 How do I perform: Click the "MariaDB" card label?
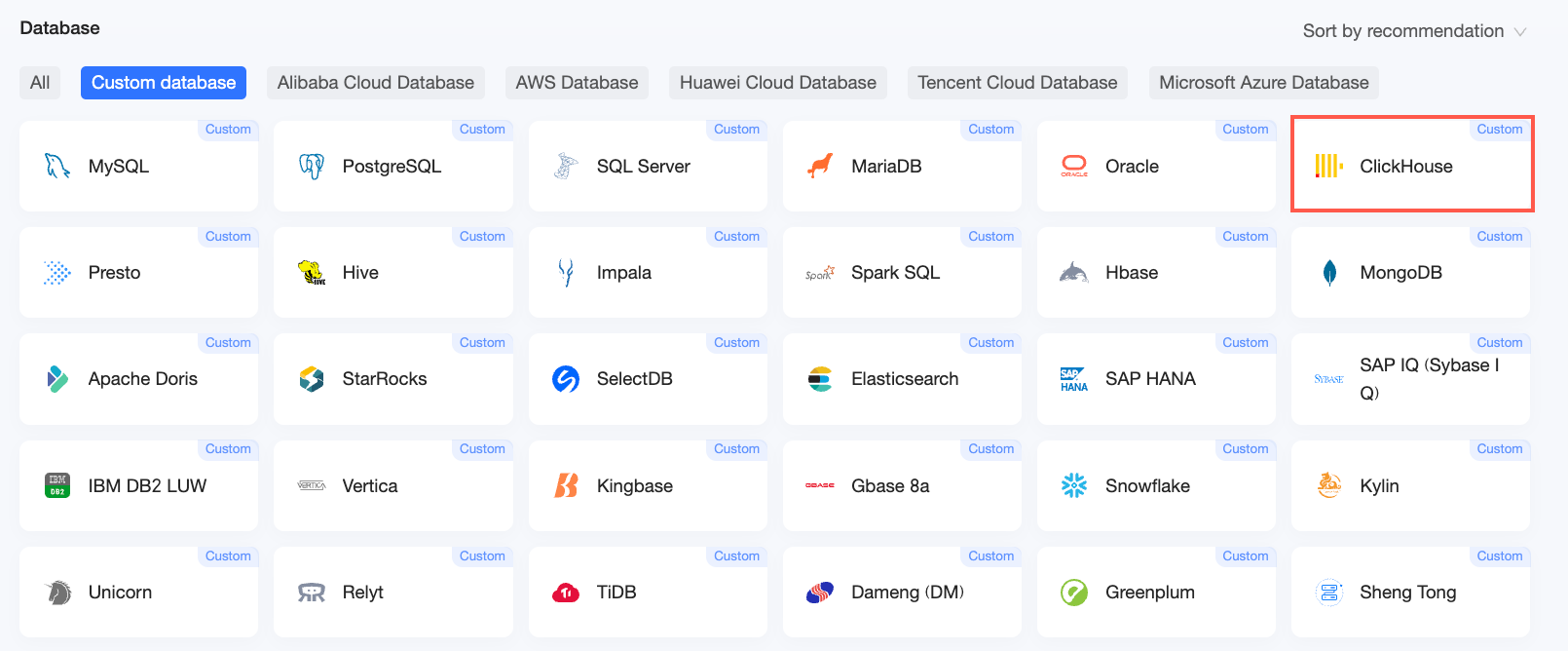(x=886, y=167)
